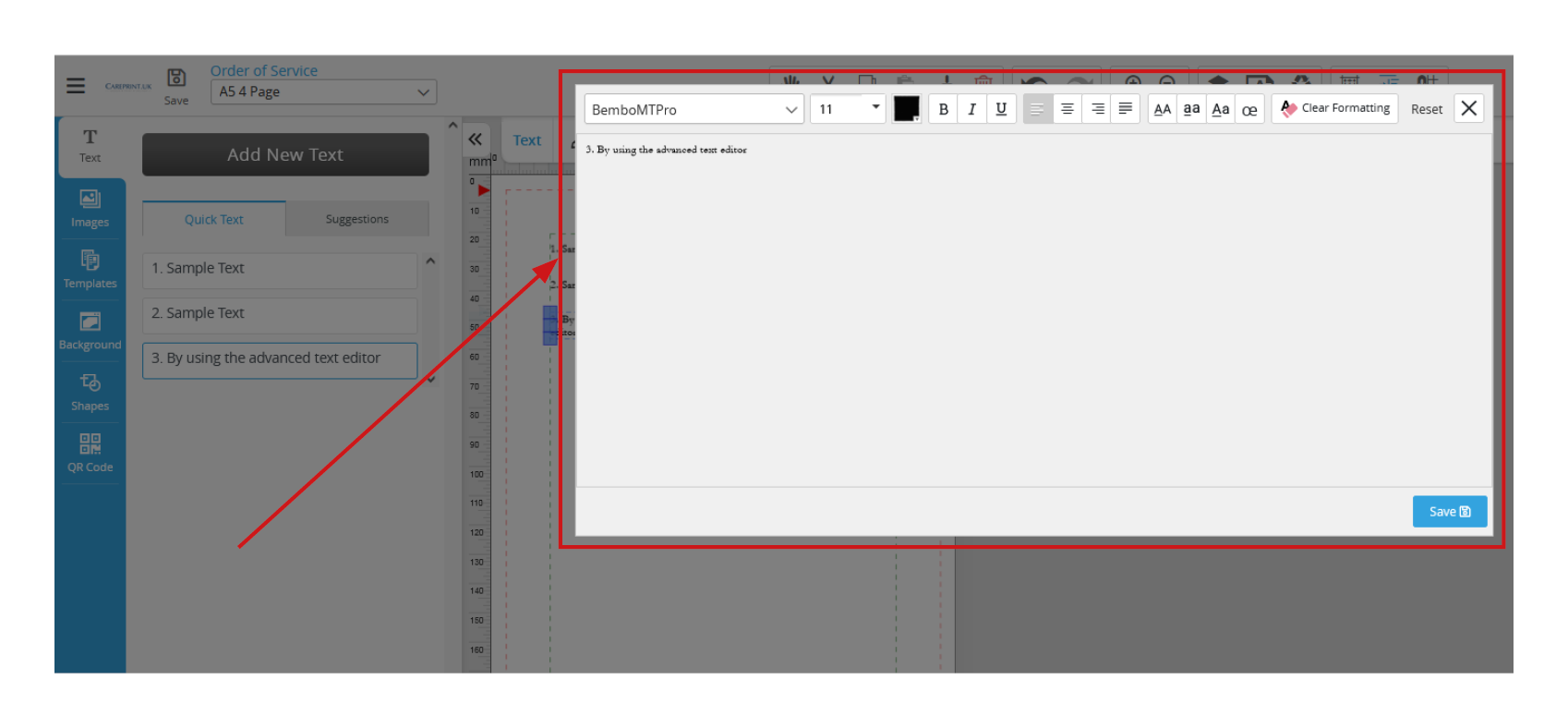Center align the editor text
This screenshot has height=728, width=1568.
click(x=1067, y=109)
